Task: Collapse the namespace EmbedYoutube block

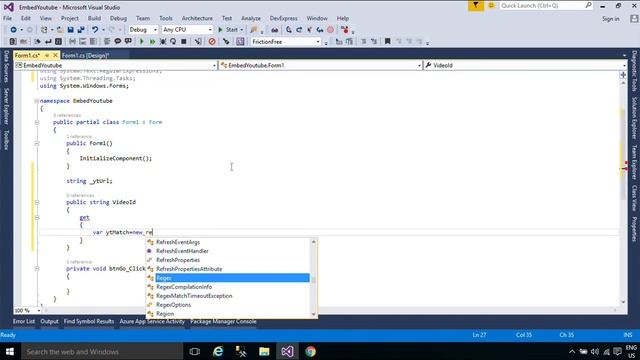Action: click(x=37, y=101)
